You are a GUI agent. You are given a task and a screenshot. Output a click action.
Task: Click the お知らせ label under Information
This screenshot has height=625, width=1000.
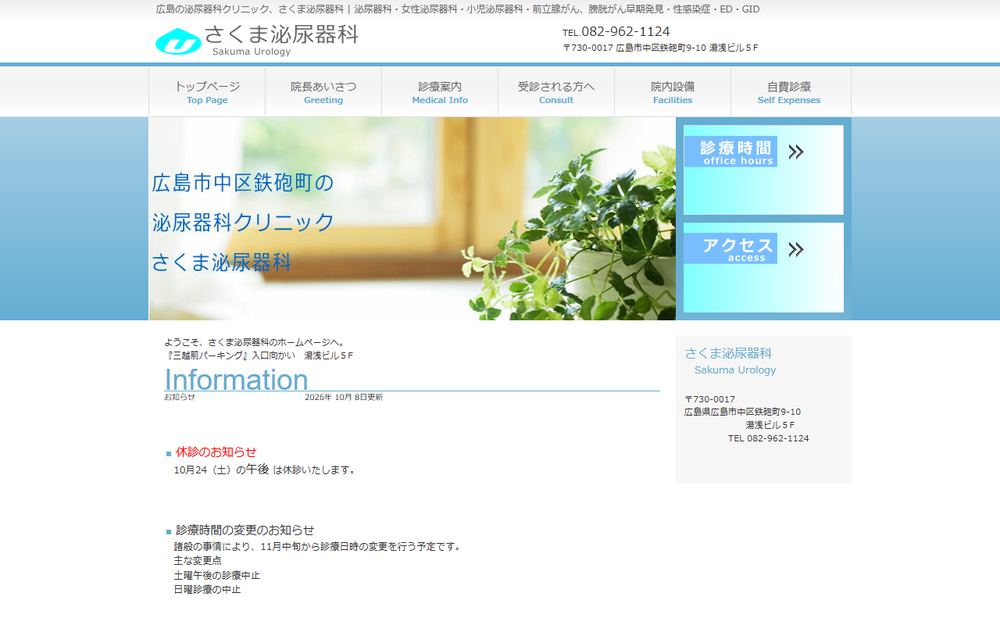point(179,397)
